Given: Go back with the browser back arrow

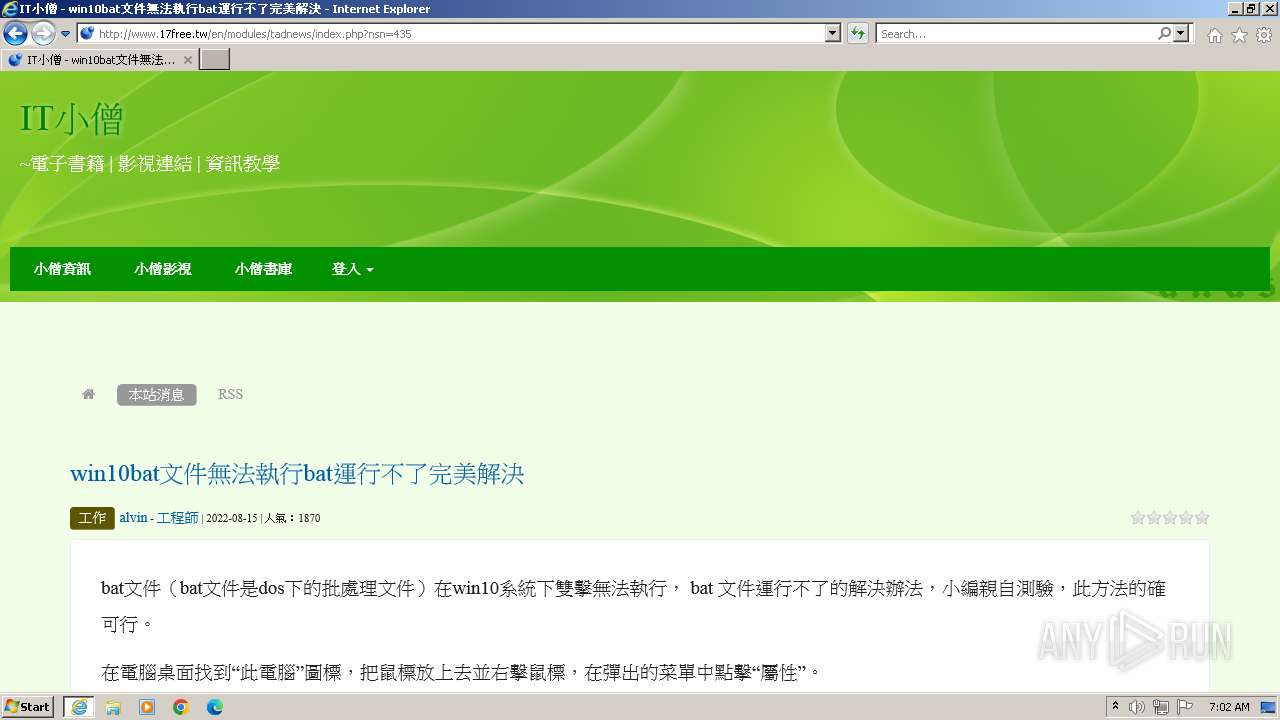Looking at the screenshot, I should pyautogui.click(x=15, y=33).
